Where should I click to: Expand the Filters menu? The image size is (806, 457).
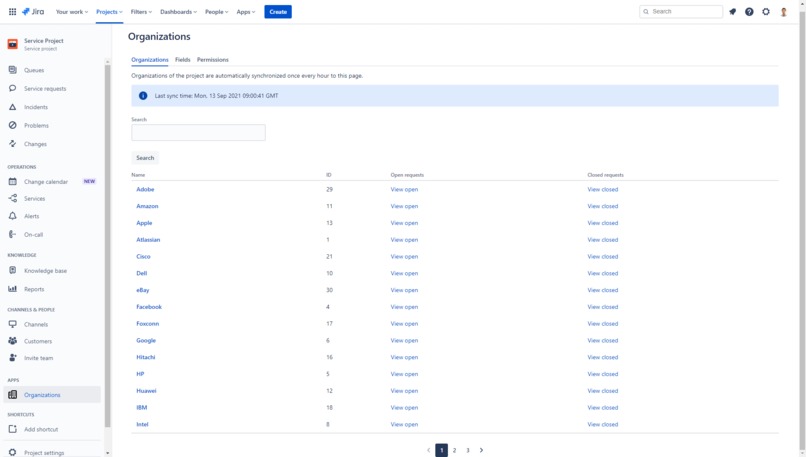pos(141,12)
